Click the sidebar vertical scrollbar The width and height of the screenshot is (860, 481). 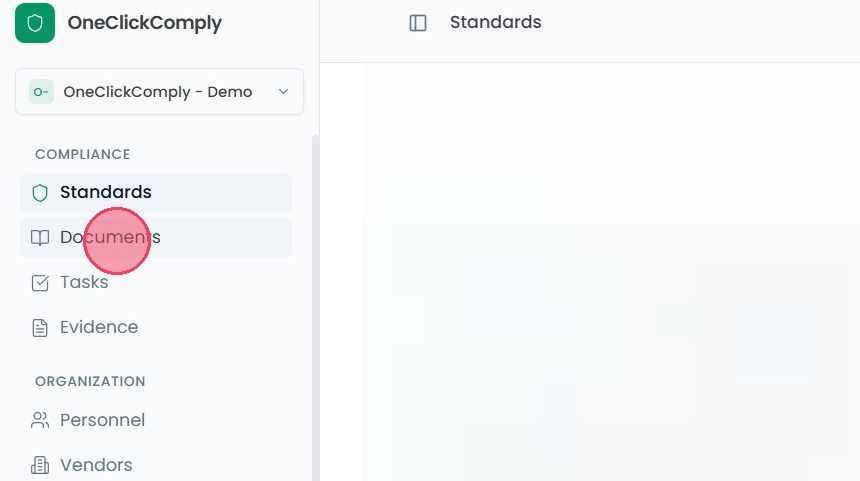tap(315, 307)
